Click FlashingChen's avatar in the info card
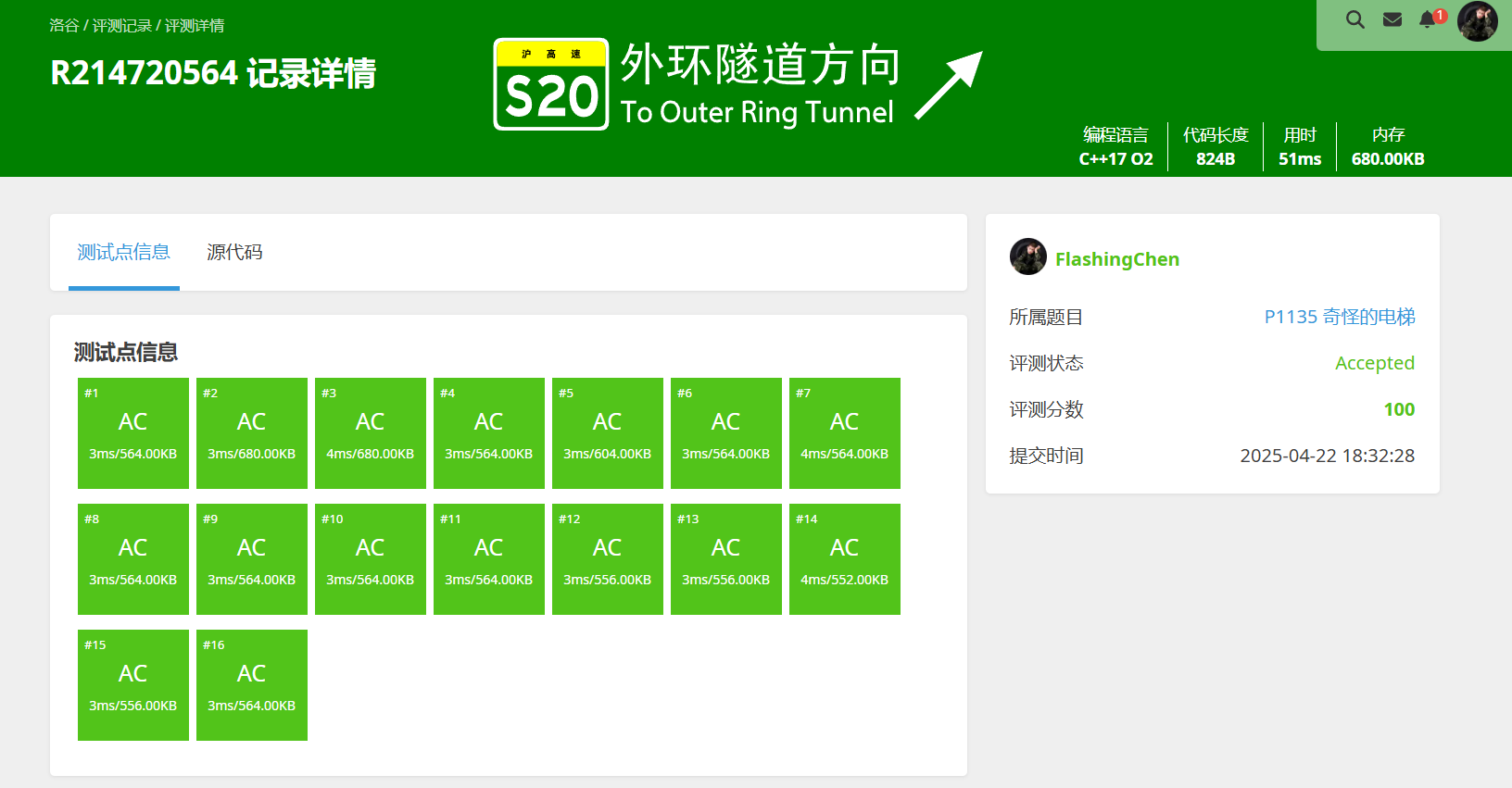This screenshot has width=1512, height=788. click(x=1028, y=256)
